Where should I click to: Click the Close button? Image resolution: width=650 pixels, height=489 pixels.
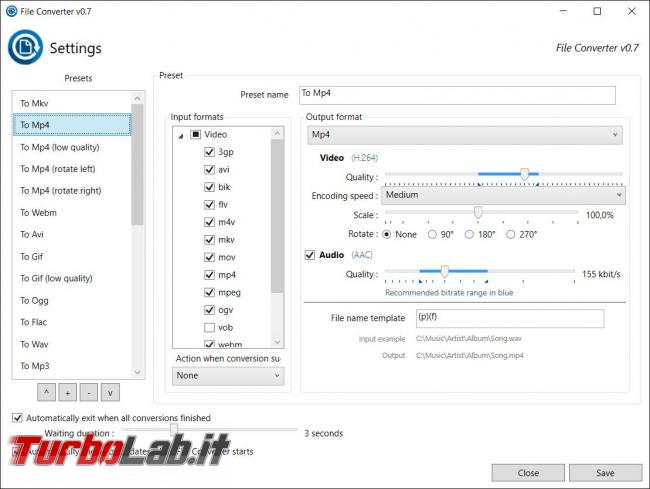point(528,473)
